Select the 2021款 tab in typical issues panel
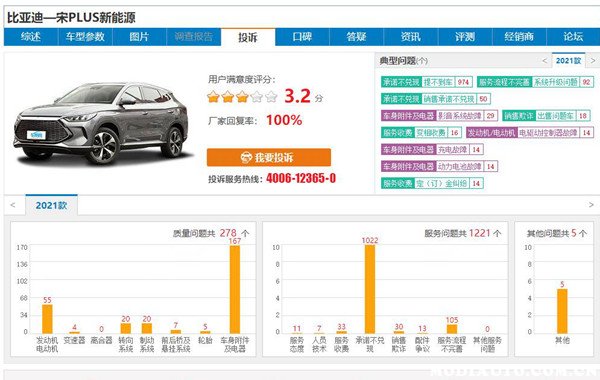Viewport: 600px width, 380px height. pyautogui.click(x=568, y=60)
